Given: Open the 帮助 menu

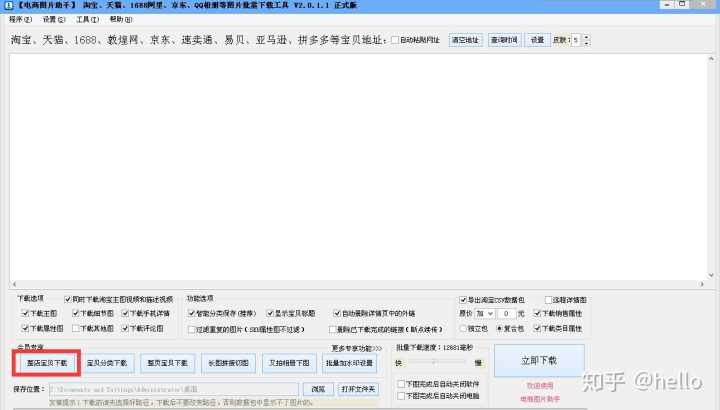Looking at the screenshot, I should point(119,20).
